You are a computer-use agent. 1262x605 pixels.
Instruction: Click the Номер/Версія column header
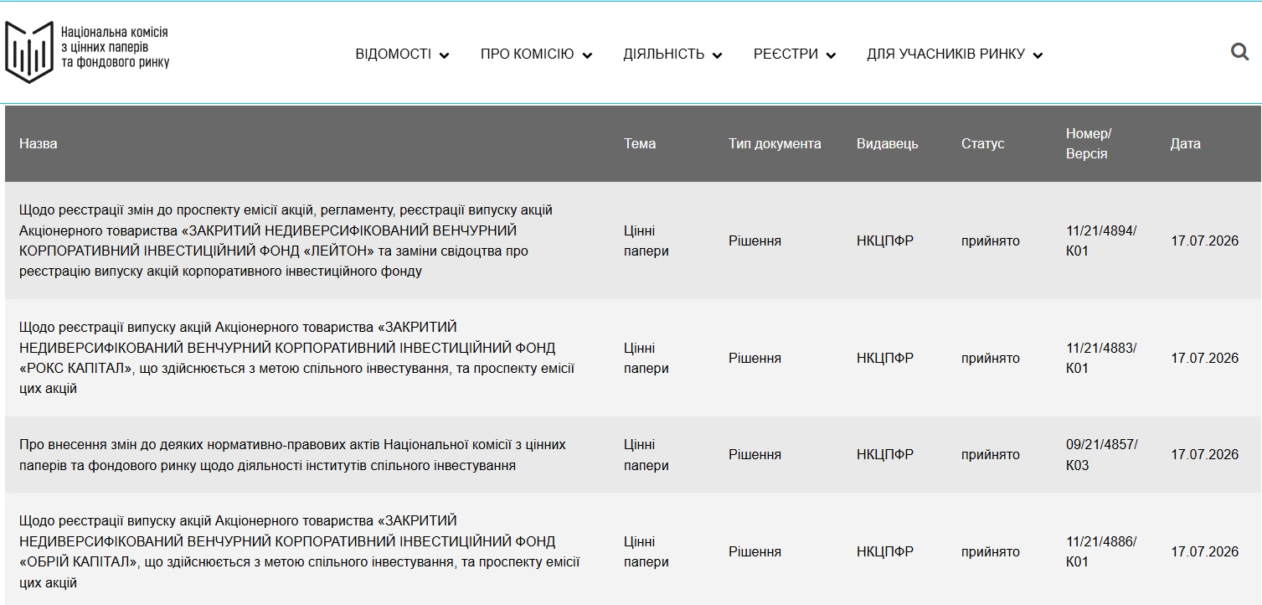coord(1087,144)
